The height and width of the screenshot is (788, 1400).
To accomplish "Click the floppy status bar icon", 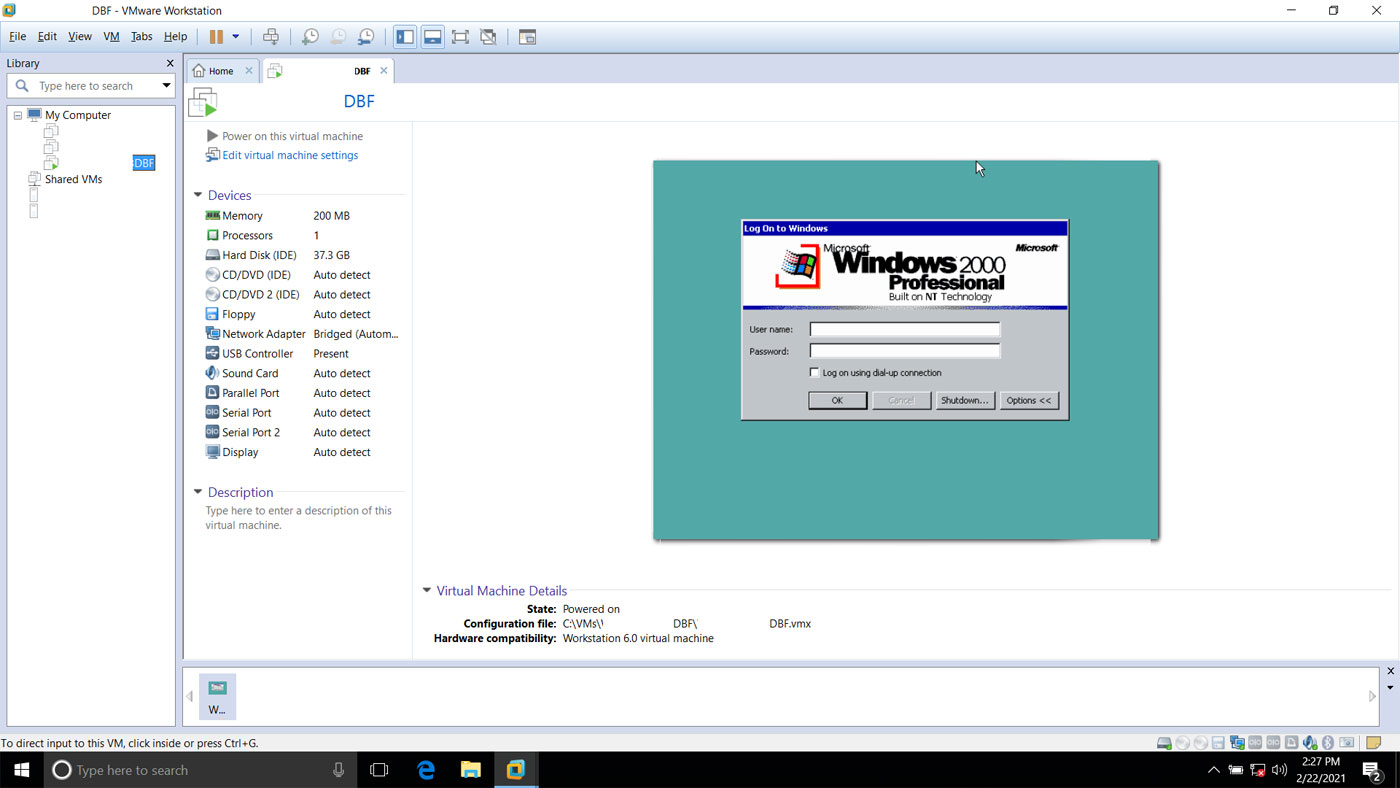I will point(1218,743).
